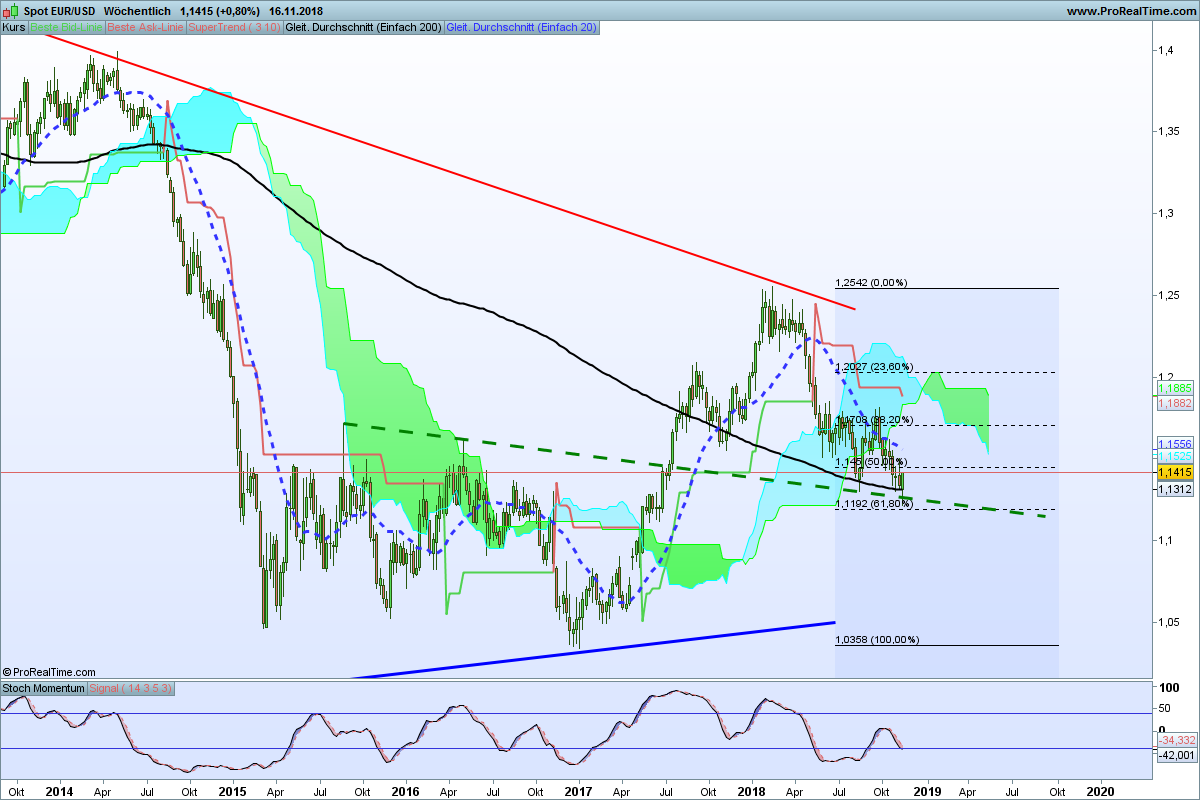The height and width of the screenshot is (800, 1200).
Task: Click the 1,0358 (100,00%) Fibonacci label
Action: click(876, 640)
